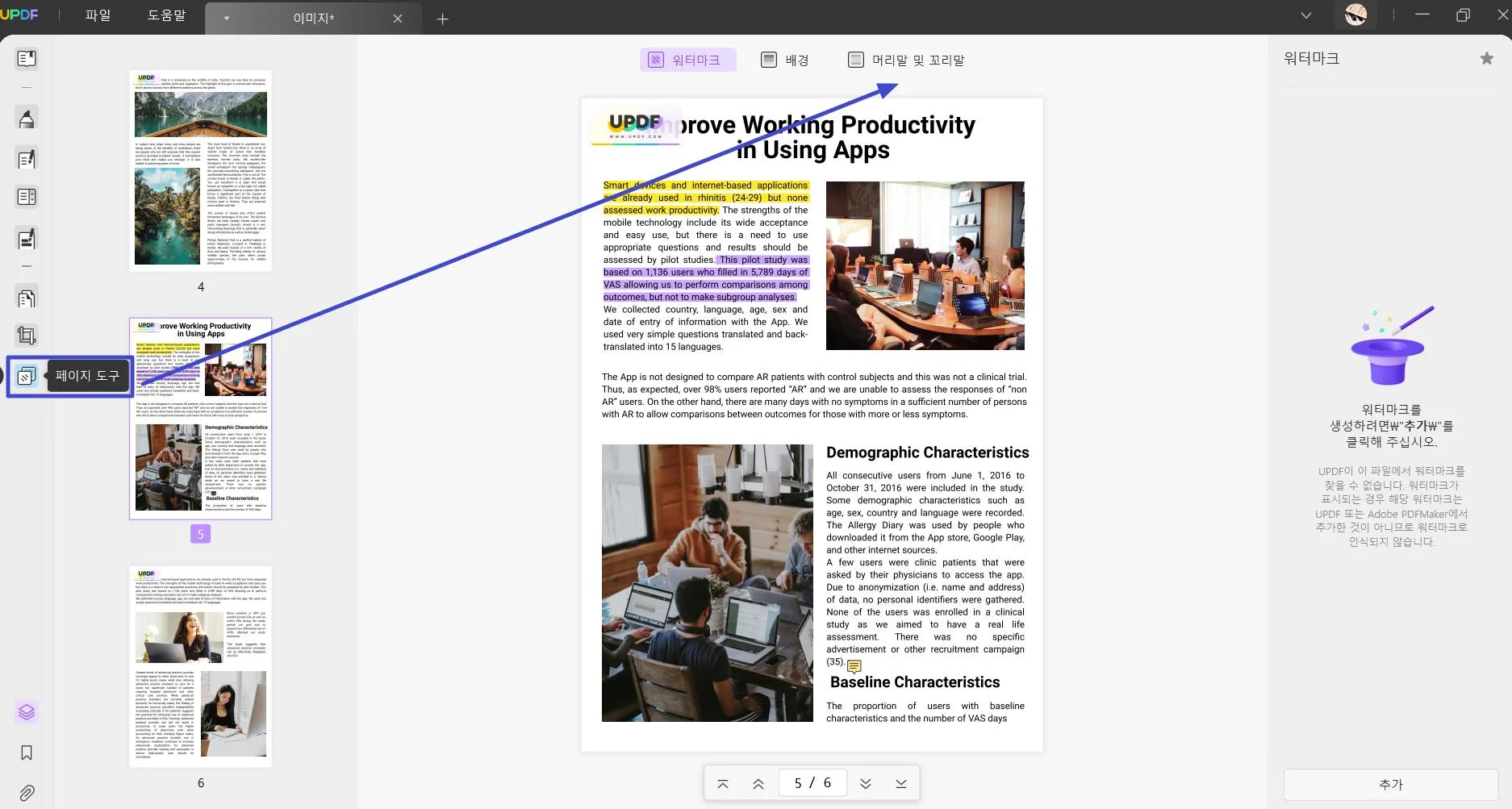Click the user avatar profile icon

point(1356,15)
